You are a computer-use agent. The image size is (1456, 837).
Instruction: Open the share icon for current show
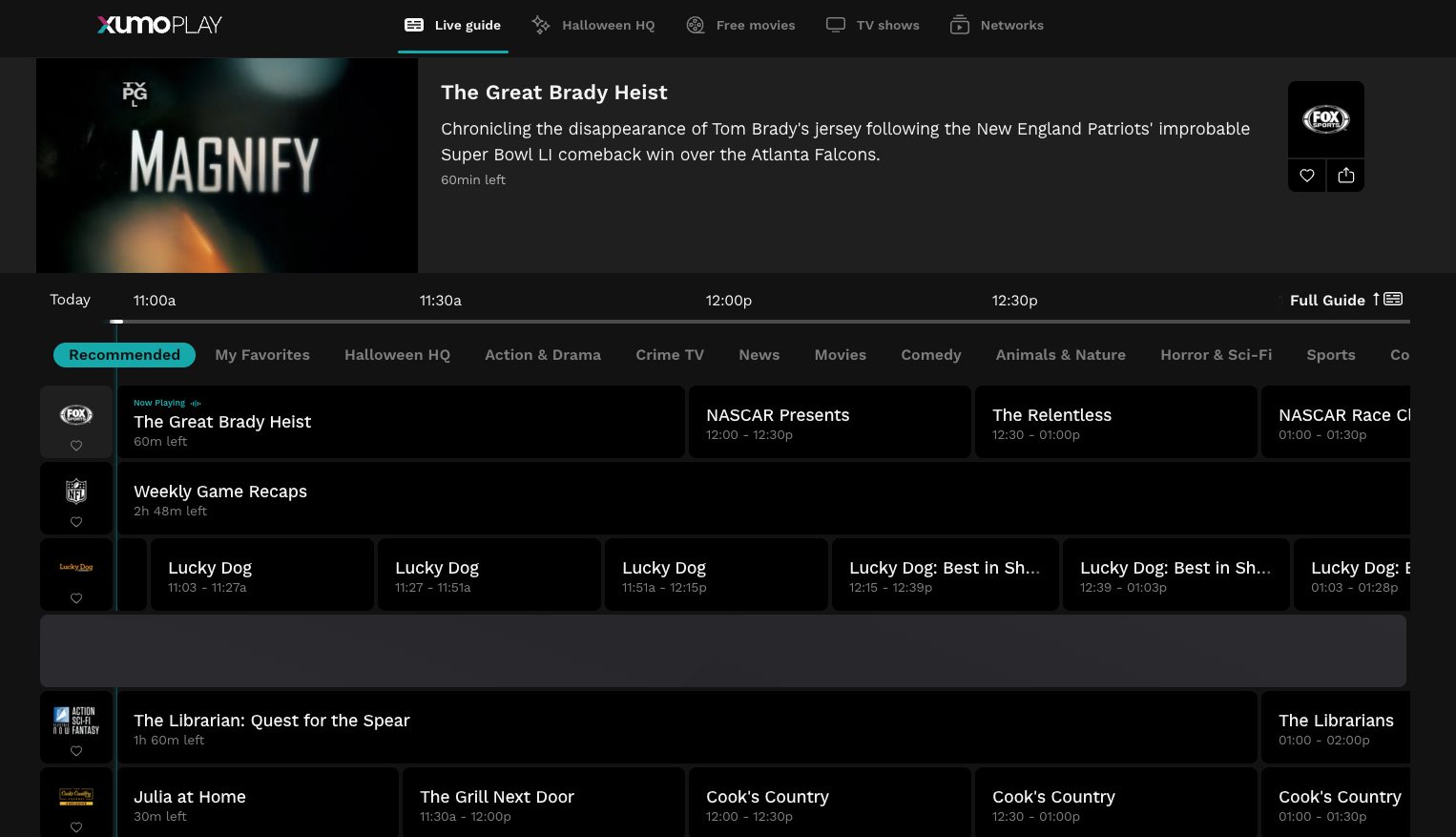point(1345,176)
